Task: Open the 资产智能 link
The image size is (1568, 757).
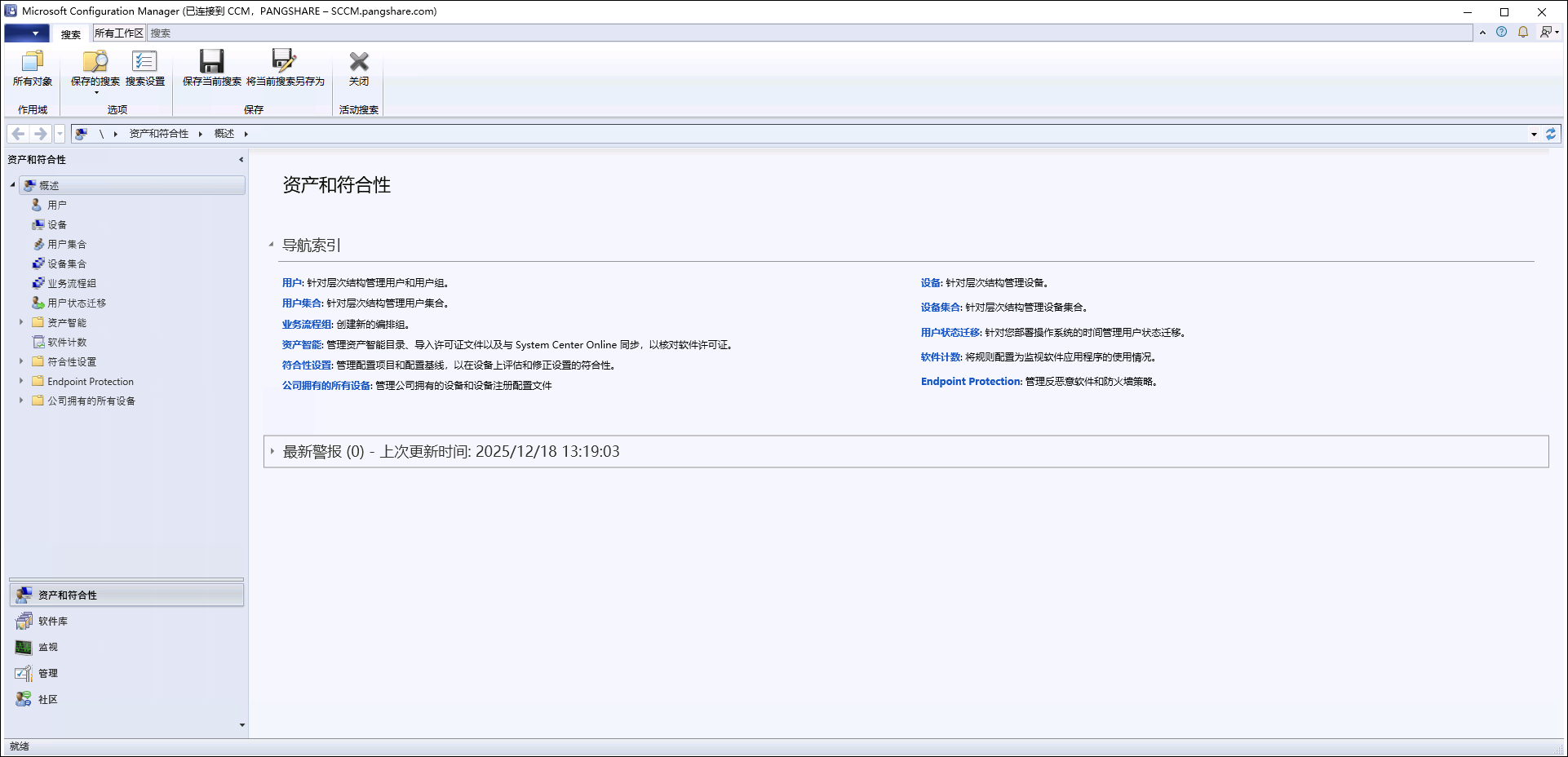Action: click(302, 345)
